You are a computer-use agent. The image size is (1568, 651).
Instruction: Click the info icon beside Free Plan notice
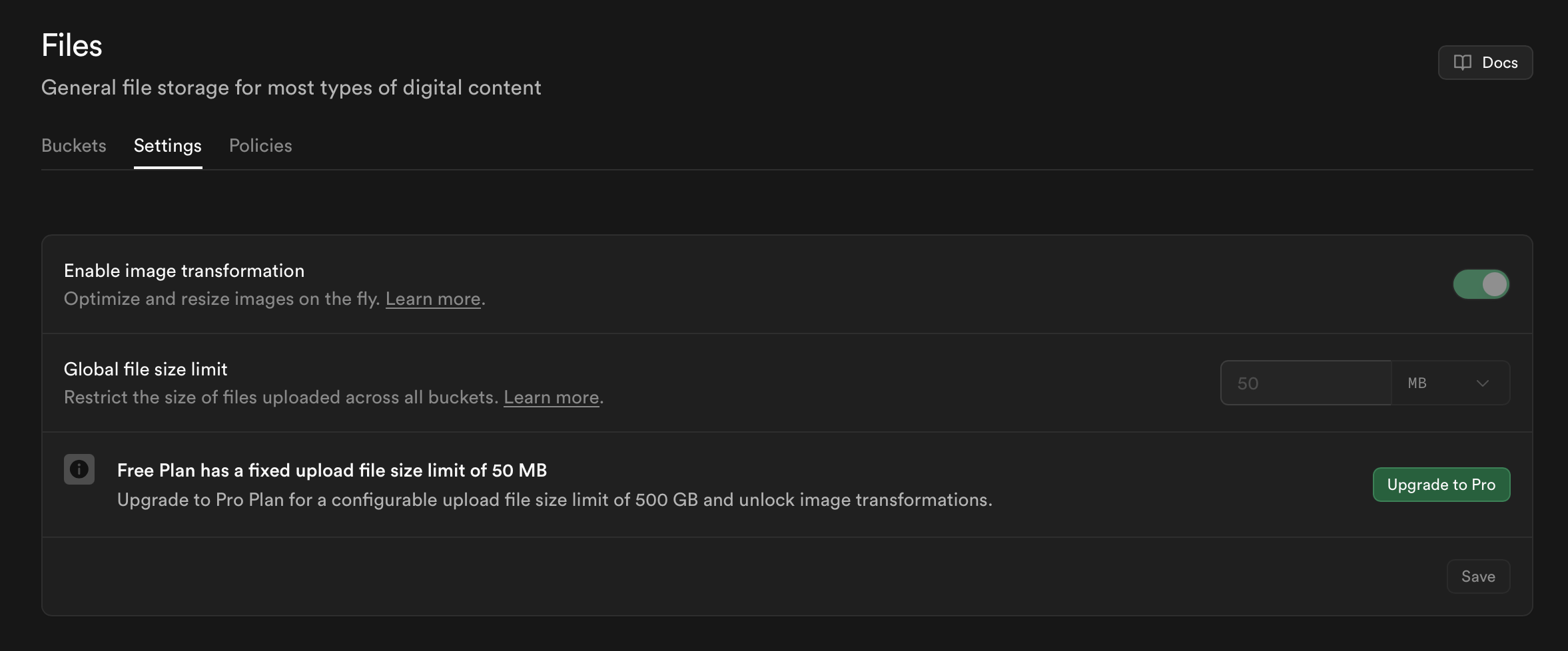click(x=79, y=469)
